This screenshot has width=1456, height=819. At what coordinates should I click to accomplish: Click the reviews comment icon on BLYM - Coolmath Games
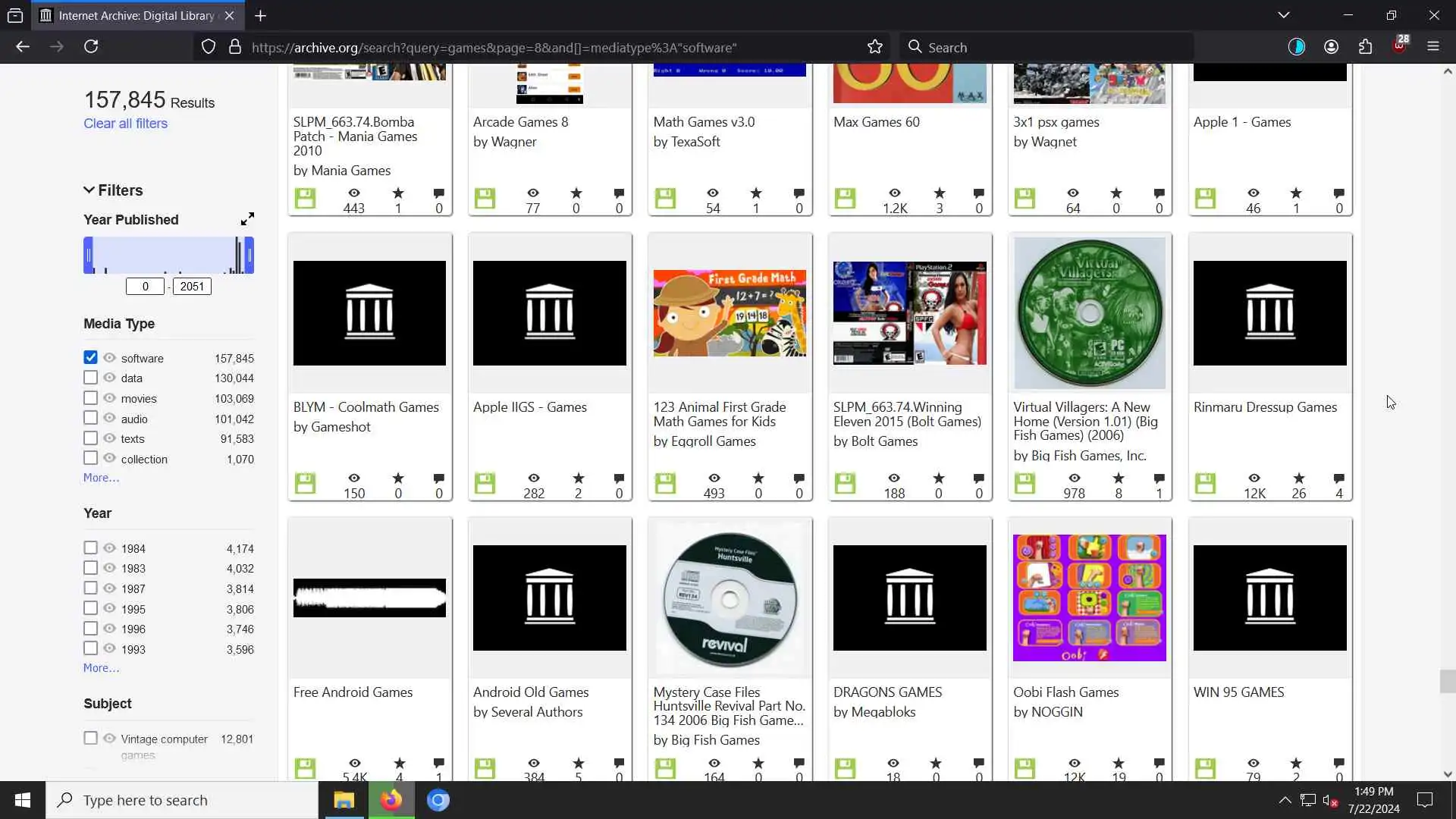pos(438,479)
